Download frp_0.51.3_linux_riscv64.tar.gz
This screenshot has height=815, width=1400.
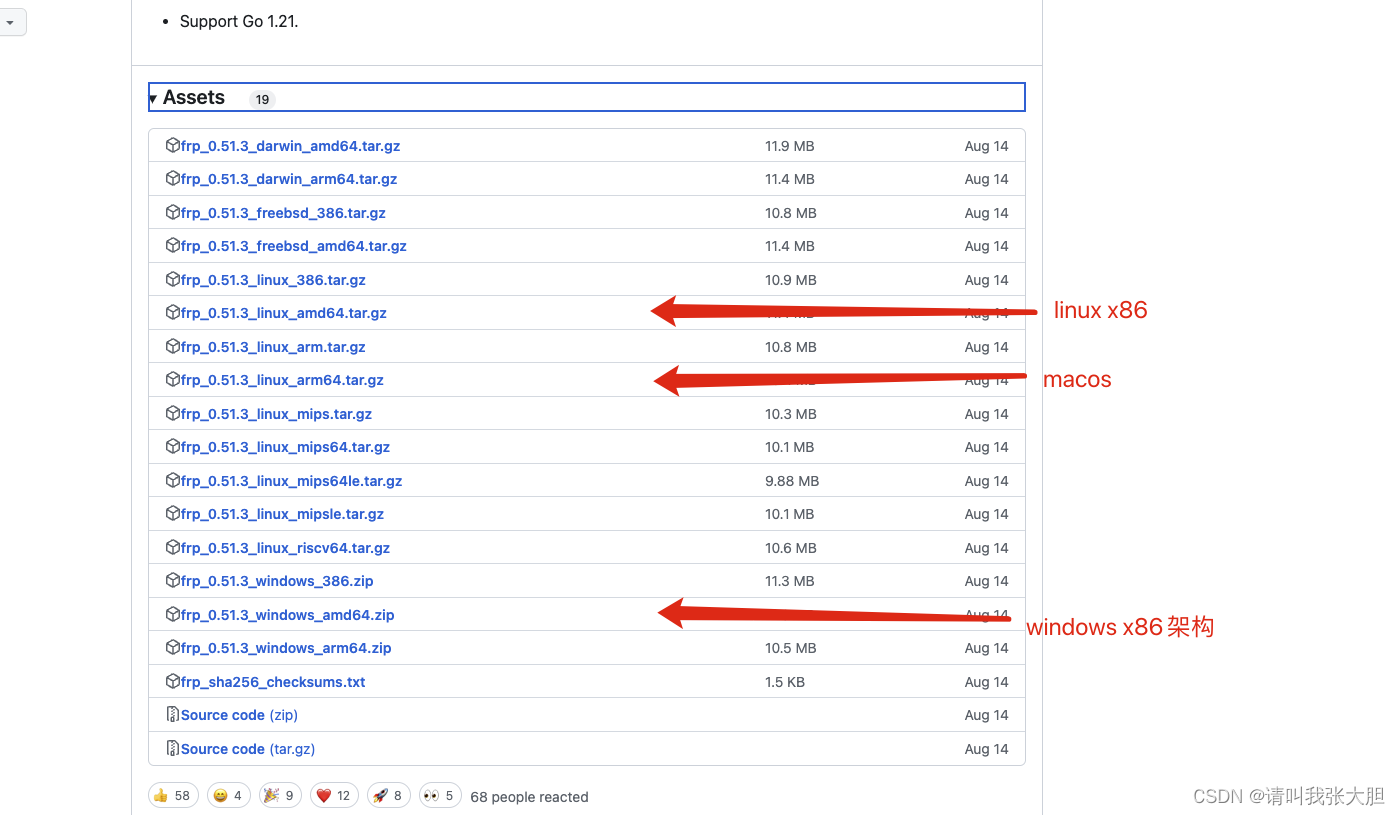tap(285, 548)
